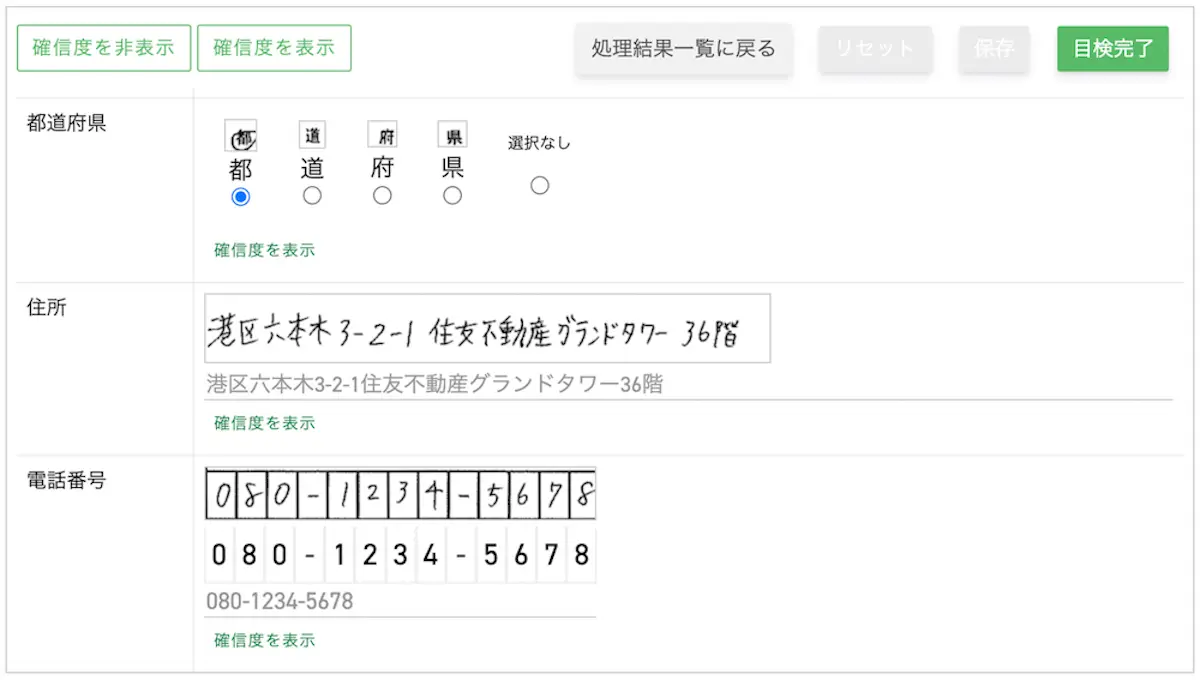Go back with 処理結果一覧に戻る

(683, 48)
